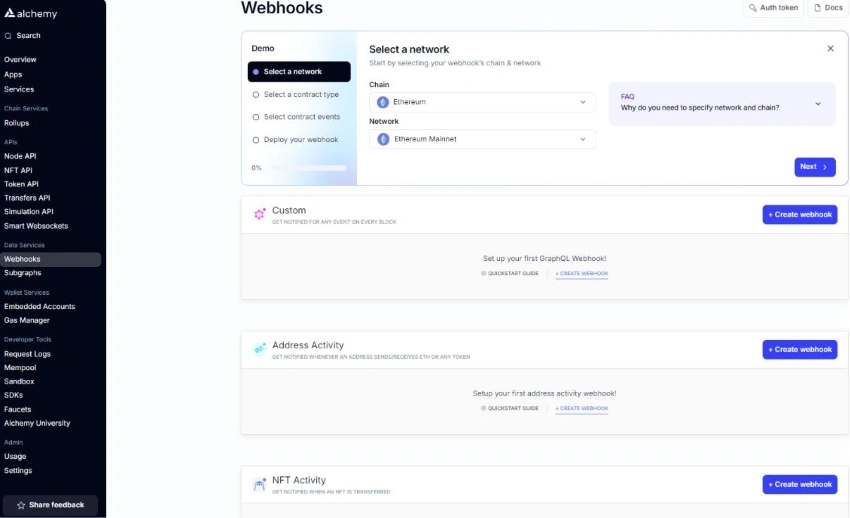Open Alchemy University
This screenshot has width=850, height=518.
[x=37, y=423]
